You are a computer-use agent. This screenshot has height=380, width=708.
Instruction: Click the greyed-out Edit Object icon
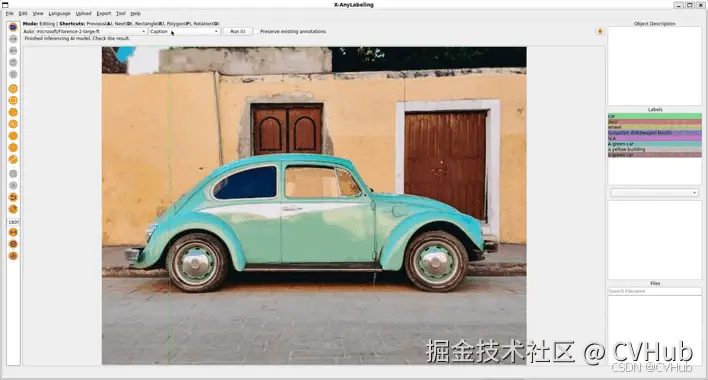pos(13,173)
